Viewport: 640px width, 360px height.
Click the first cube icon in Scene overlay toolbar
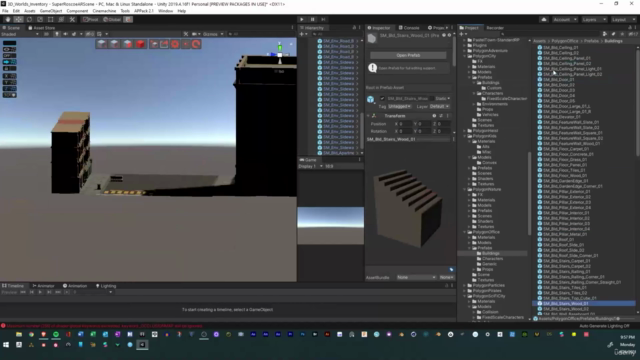click(102, 44)
